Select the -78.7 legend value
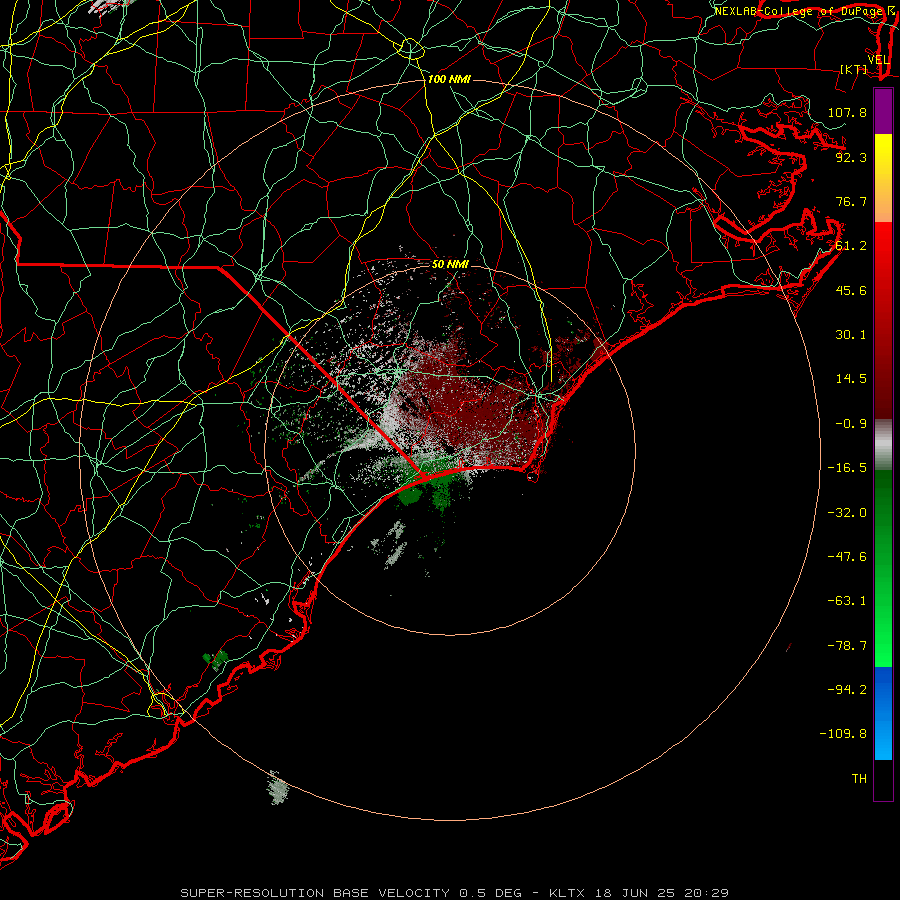900x900 pixels. pyautogui.click(x=847, y=646)
